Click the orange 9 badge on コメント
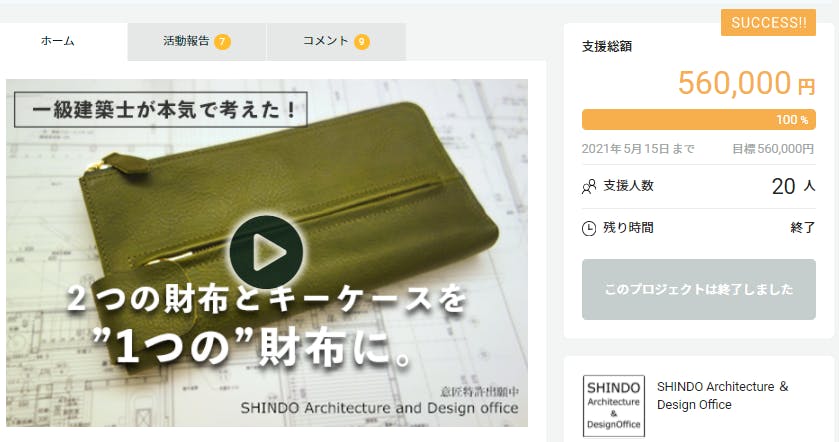 pos(362,42)
